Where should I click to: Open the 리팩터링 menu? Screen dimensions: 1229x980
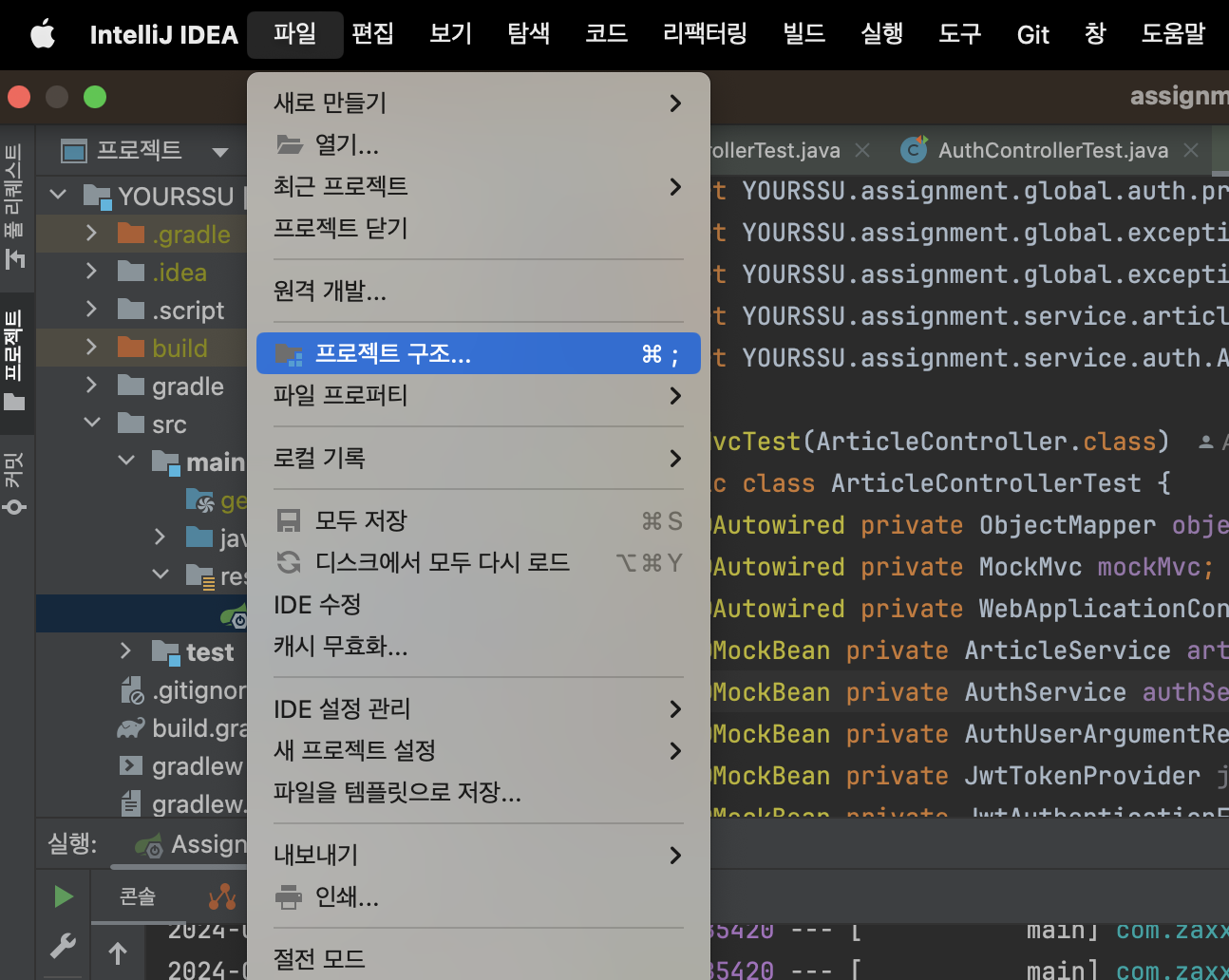[705, 35]
